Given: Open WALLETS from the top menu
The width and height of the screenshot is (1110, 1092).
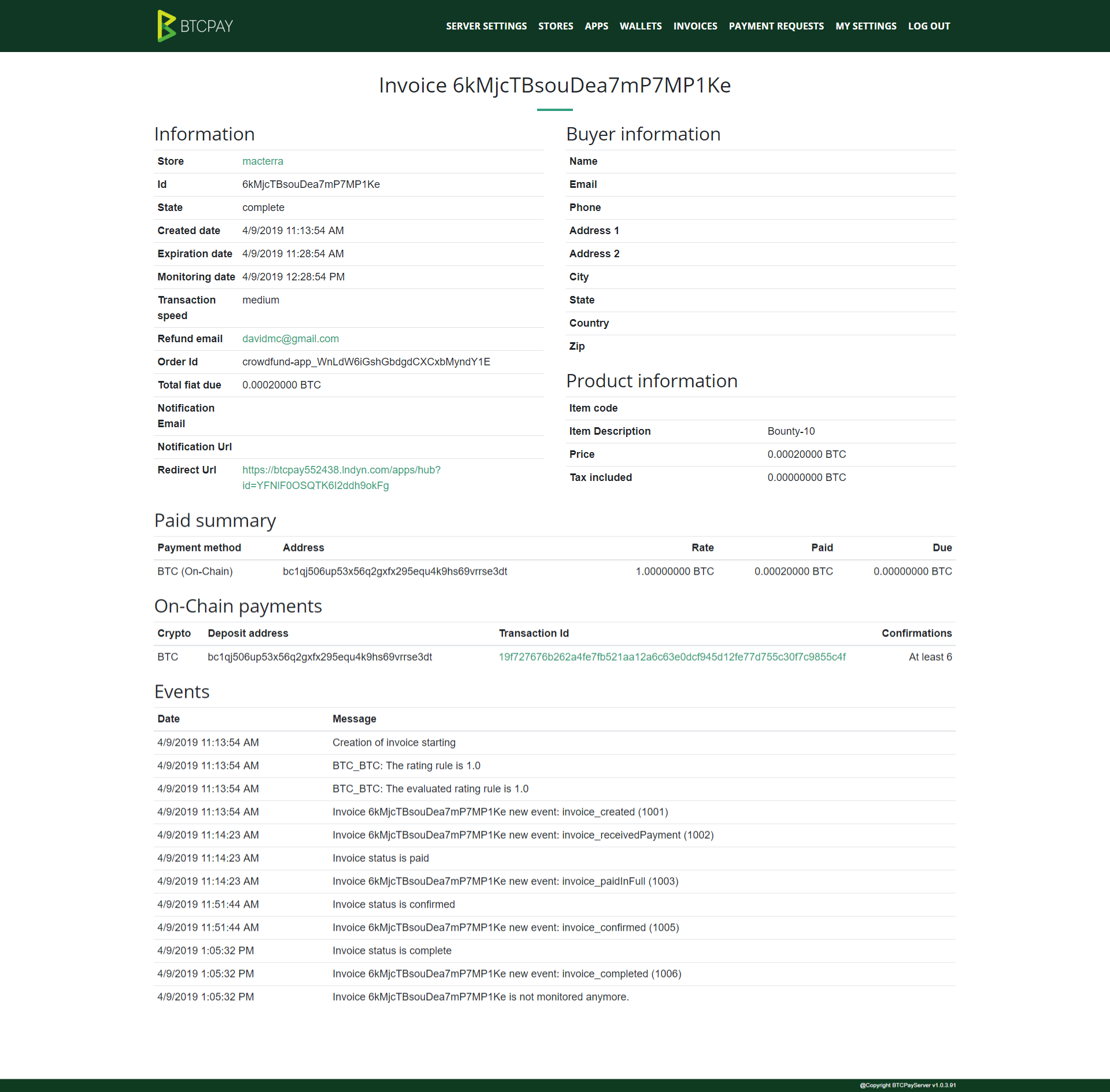Looking at the screenshot, I should [641, 26].
